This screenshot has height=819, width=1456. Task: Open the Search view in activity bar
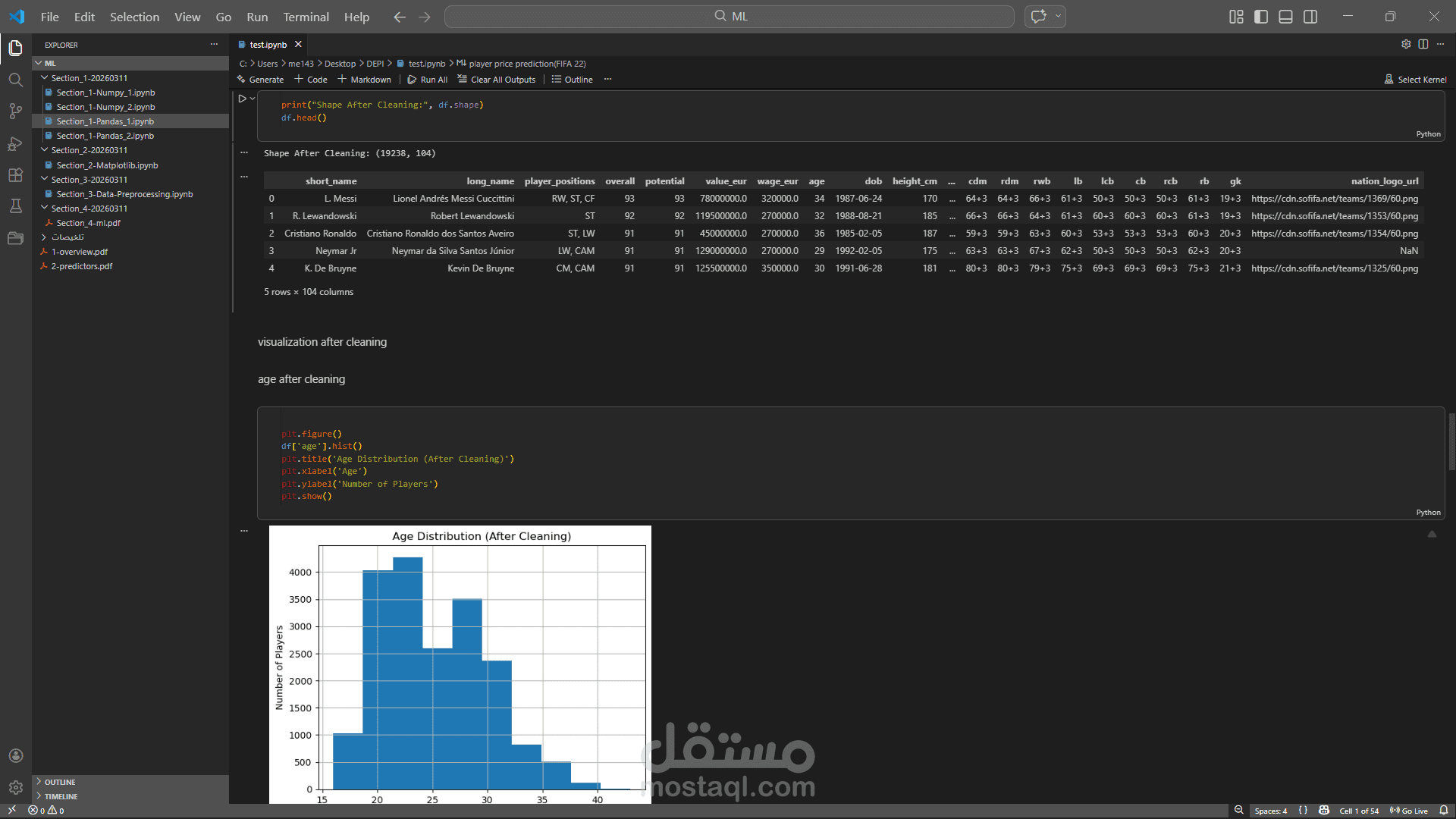point(15,80)
